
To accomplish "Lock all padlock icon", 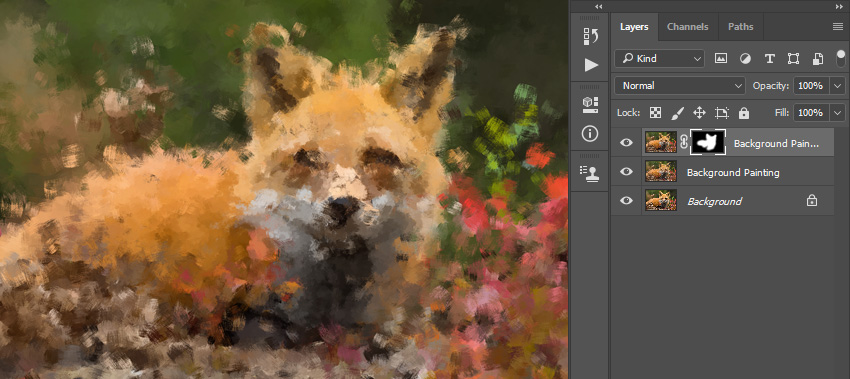I will pos(744,113).
